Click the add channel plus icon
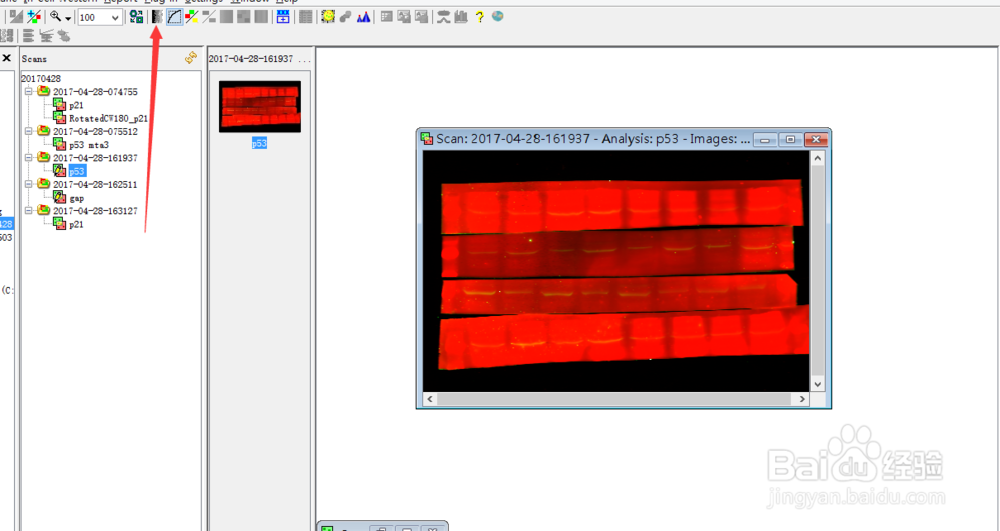Viewport: 1000px width, 531px height. click(x=34, y=17)
